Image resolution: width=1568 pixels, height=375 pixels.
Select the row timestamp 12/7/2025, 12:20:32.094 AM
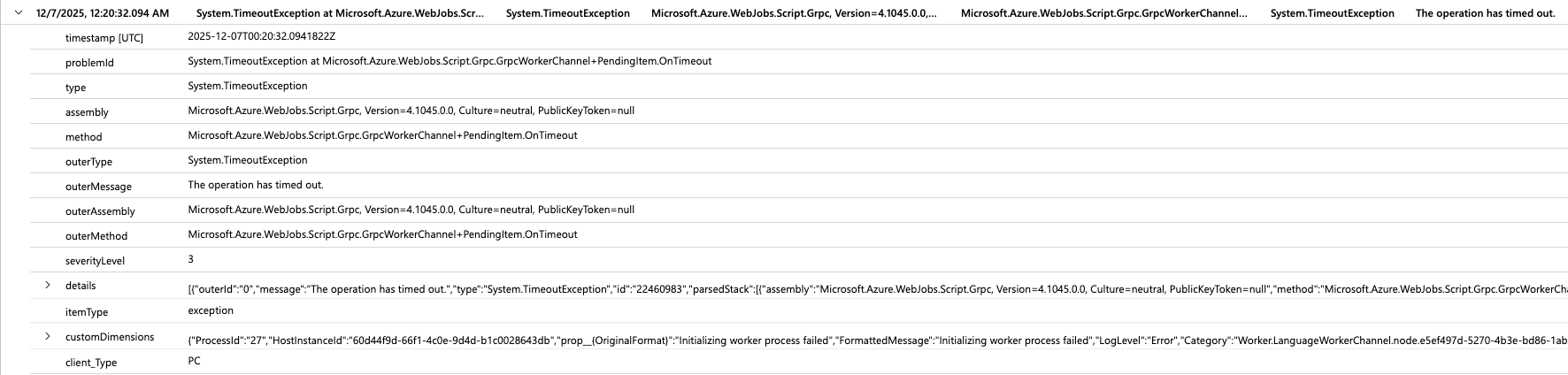point(102,13)
